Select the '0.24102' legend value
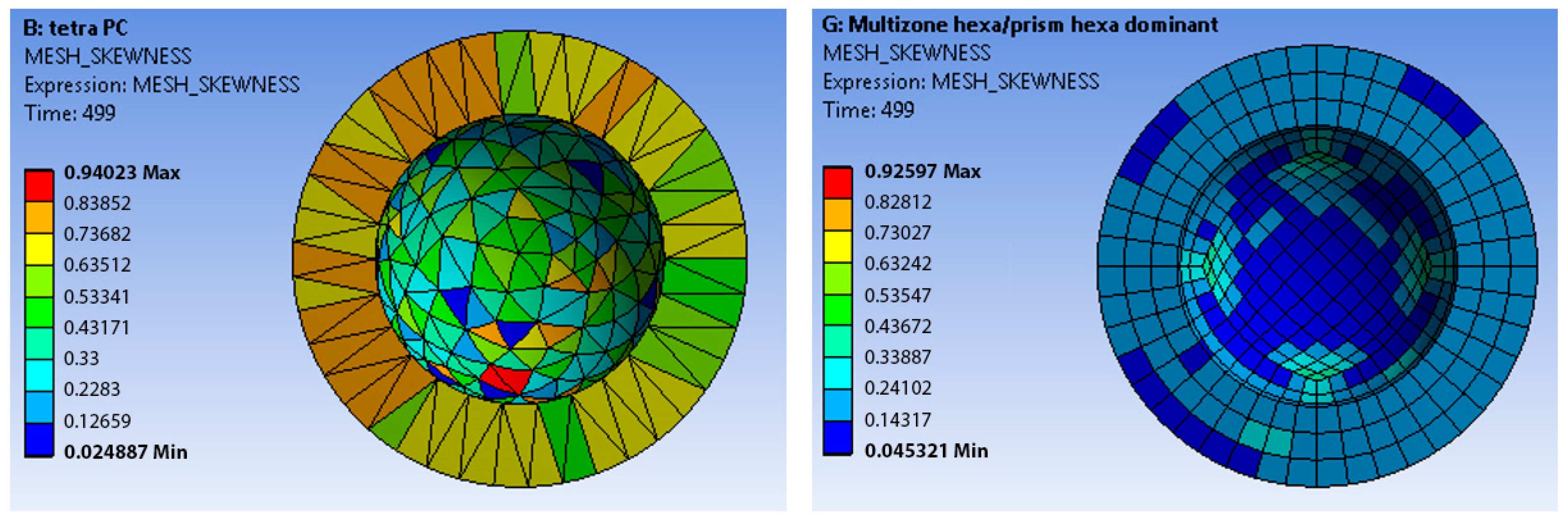Image resolution: width=1568 pixels, height=521 pixels. [x=898, y=388]
